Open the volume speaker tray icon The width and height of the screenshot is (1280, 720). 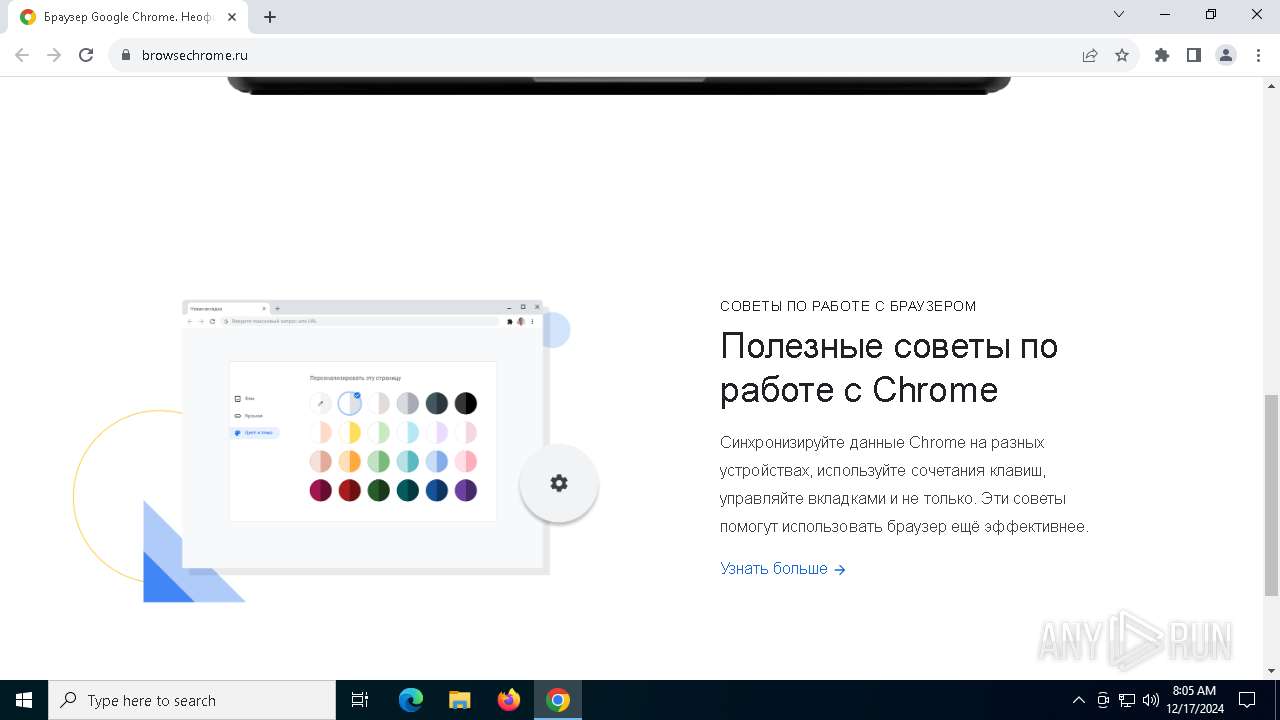tap(1151, 700)
